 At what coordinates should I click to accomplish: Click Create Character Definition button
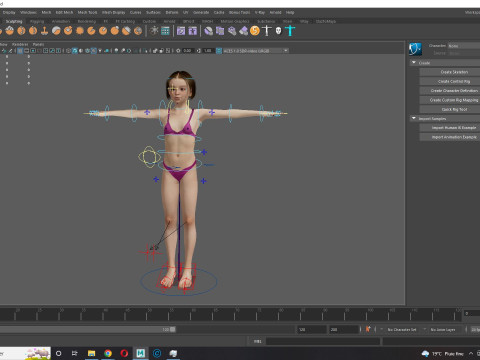450,91
